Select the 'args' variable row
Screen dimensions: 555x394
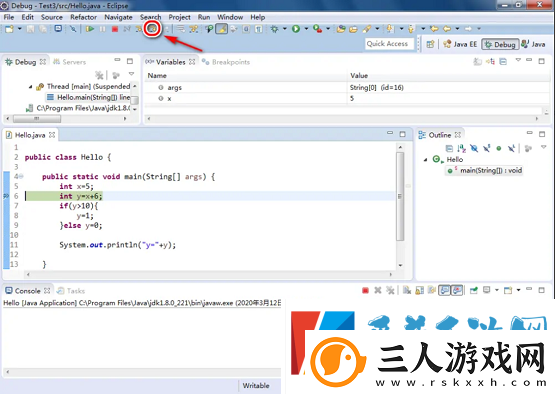[347, 87]
